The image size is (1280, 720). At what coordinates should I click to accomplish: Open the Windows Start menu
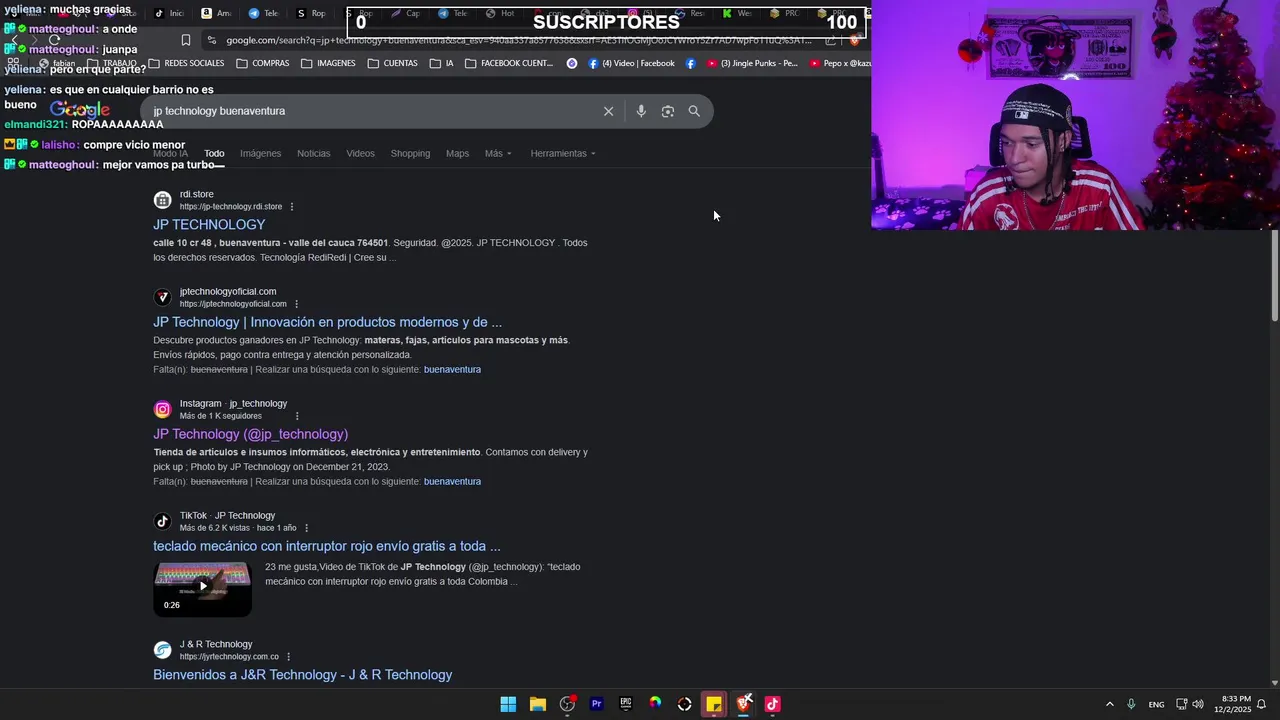point(508,704)
